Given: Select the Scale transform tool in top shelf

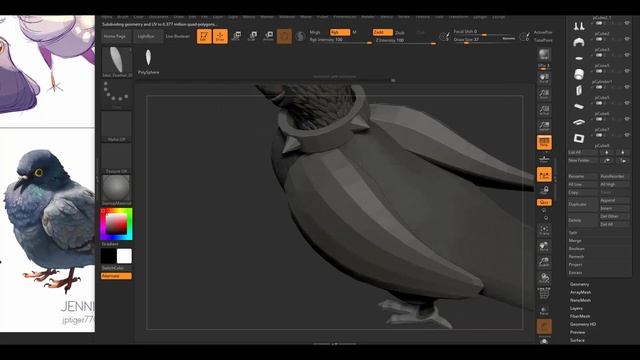Looking at the screenshot, I should click(252, 36).
